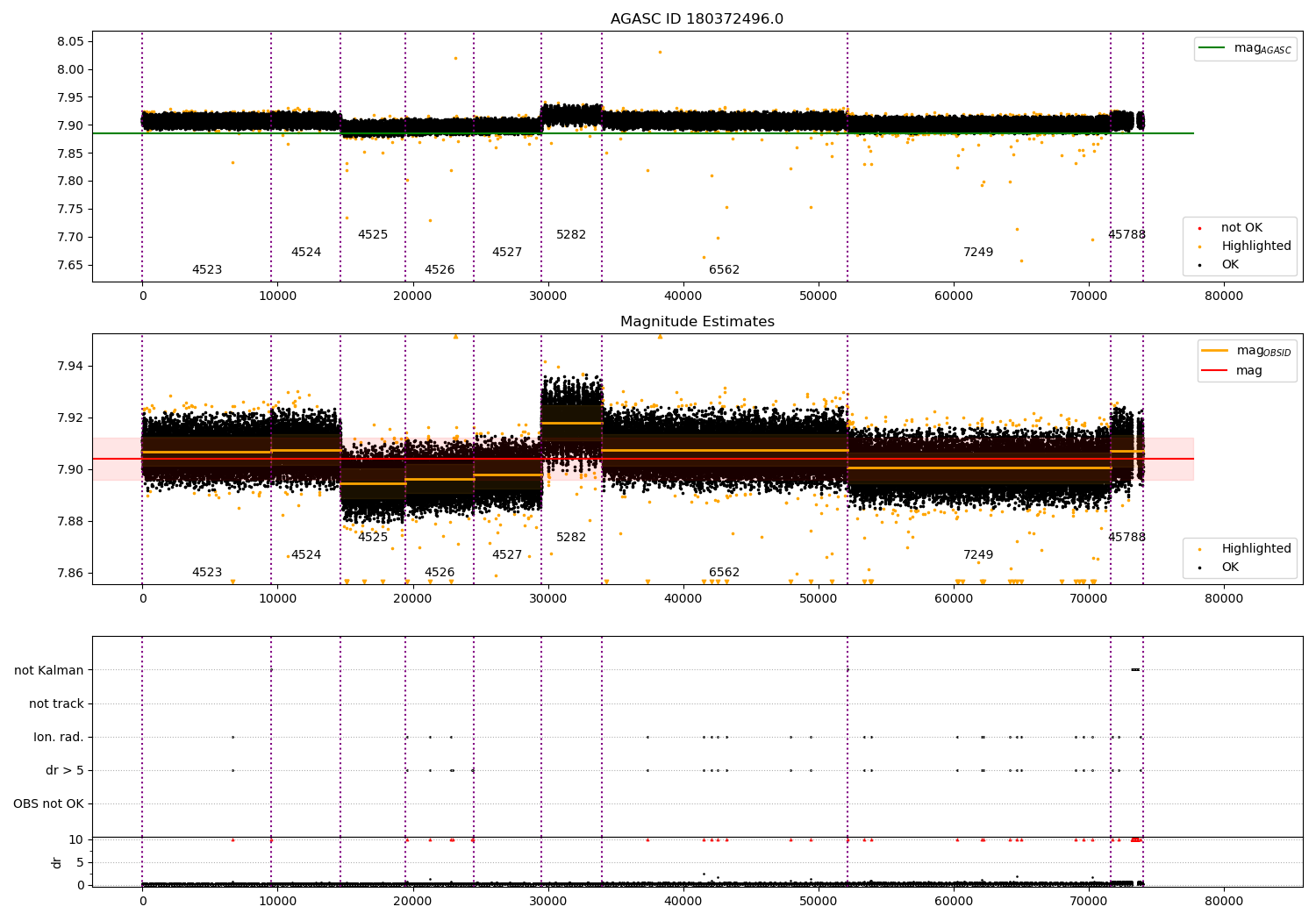
Task: Select the orange mag OBSID legend entry
Action: (x=1246, y=351)
